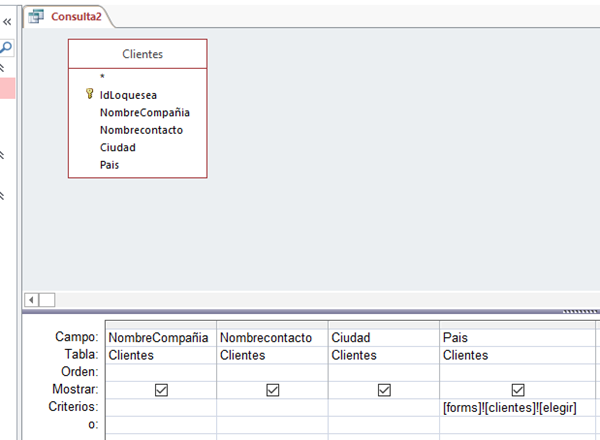Viewport: 600px width, 440px height.
Task: Click the magnifier search icon in the navigation pane
Action: point(7,48)
